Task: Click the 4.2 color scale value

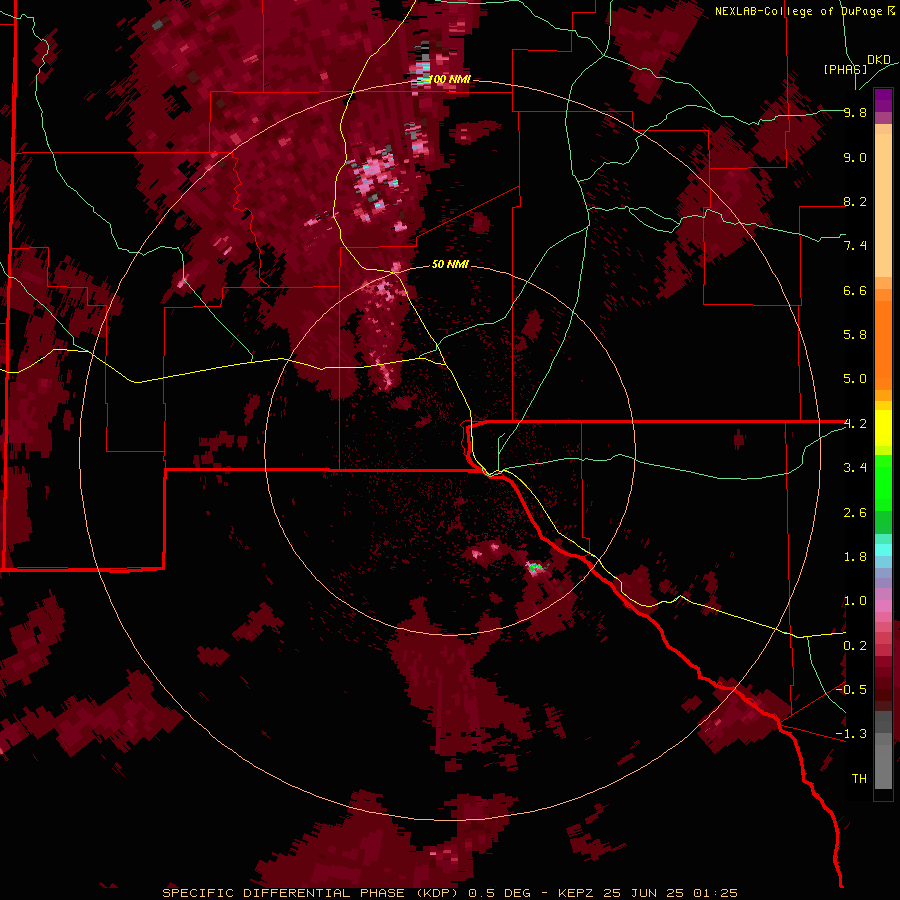Action: 855,424
